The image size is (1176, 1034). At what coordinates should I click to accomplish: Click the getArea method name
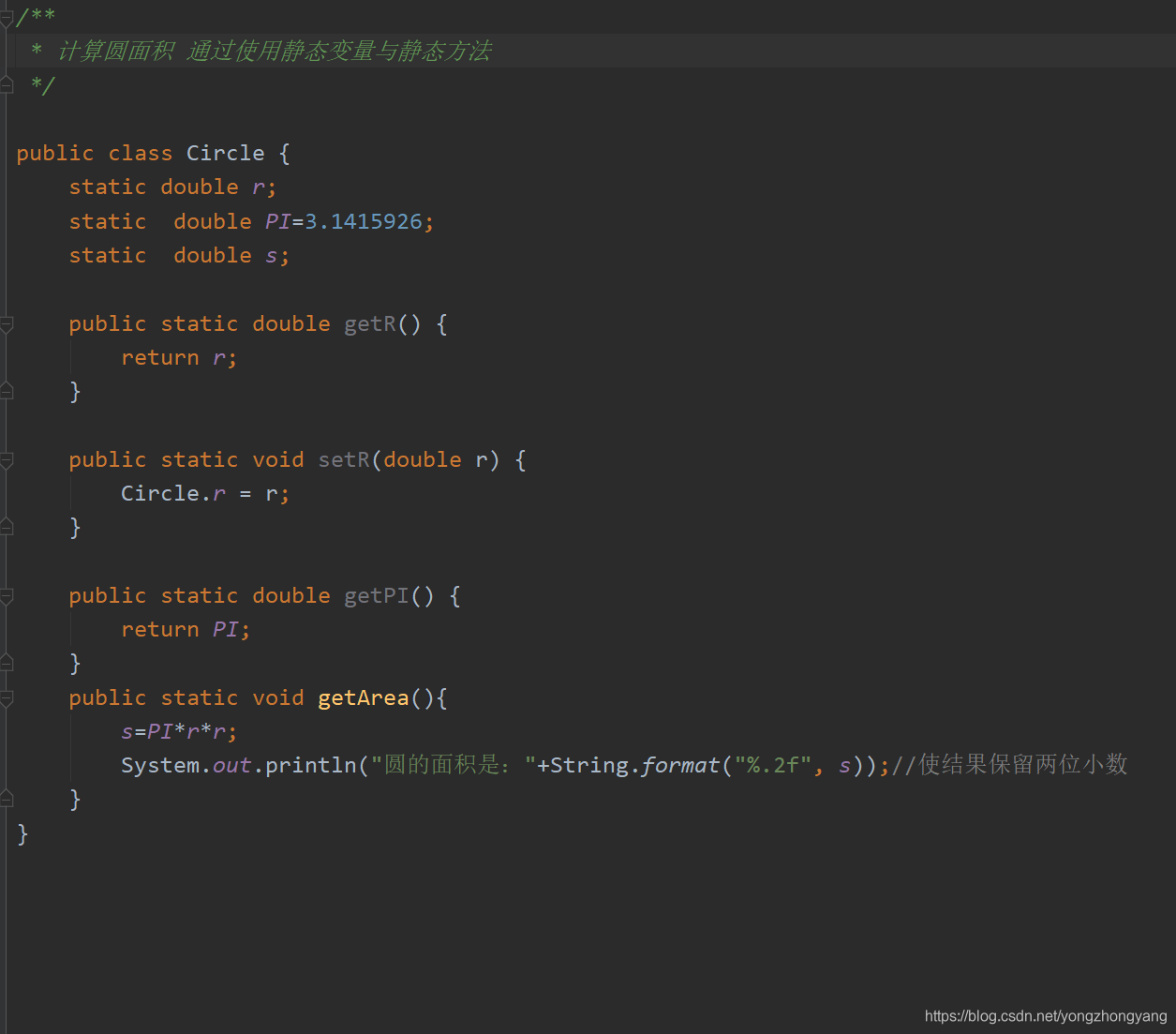click(364, 698)
